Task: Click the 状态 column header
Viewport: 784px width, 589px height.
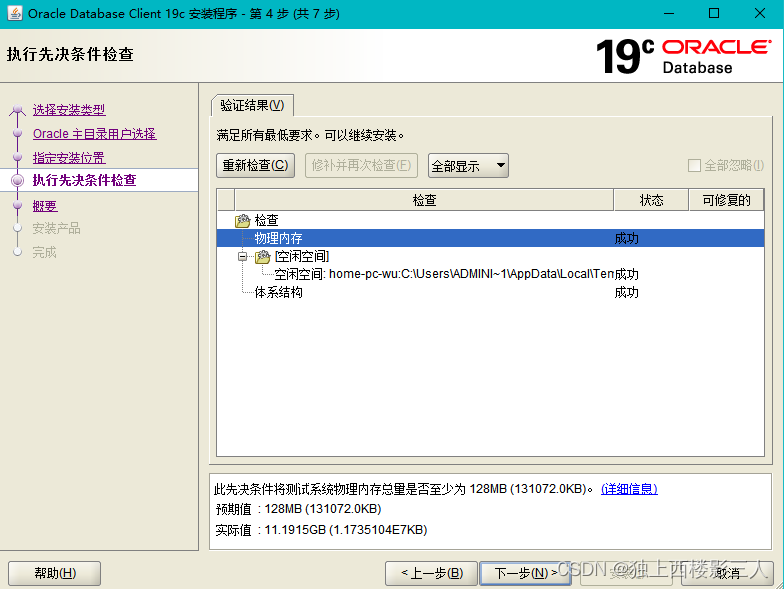Action: tap(652, 200)
